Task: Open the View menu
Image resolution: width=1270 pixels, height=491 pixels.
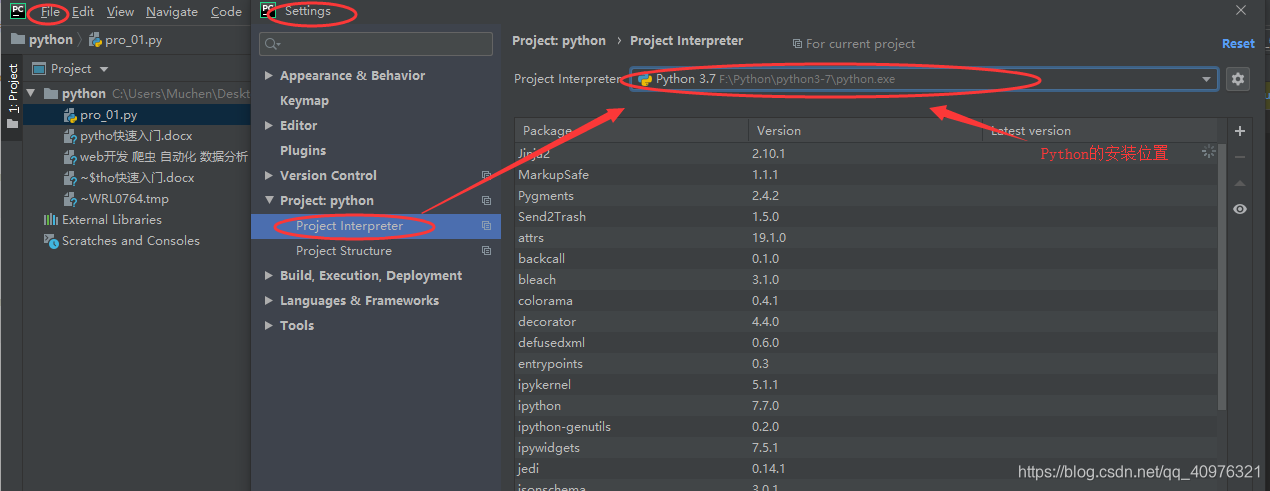Action: [x=120, y=12]
